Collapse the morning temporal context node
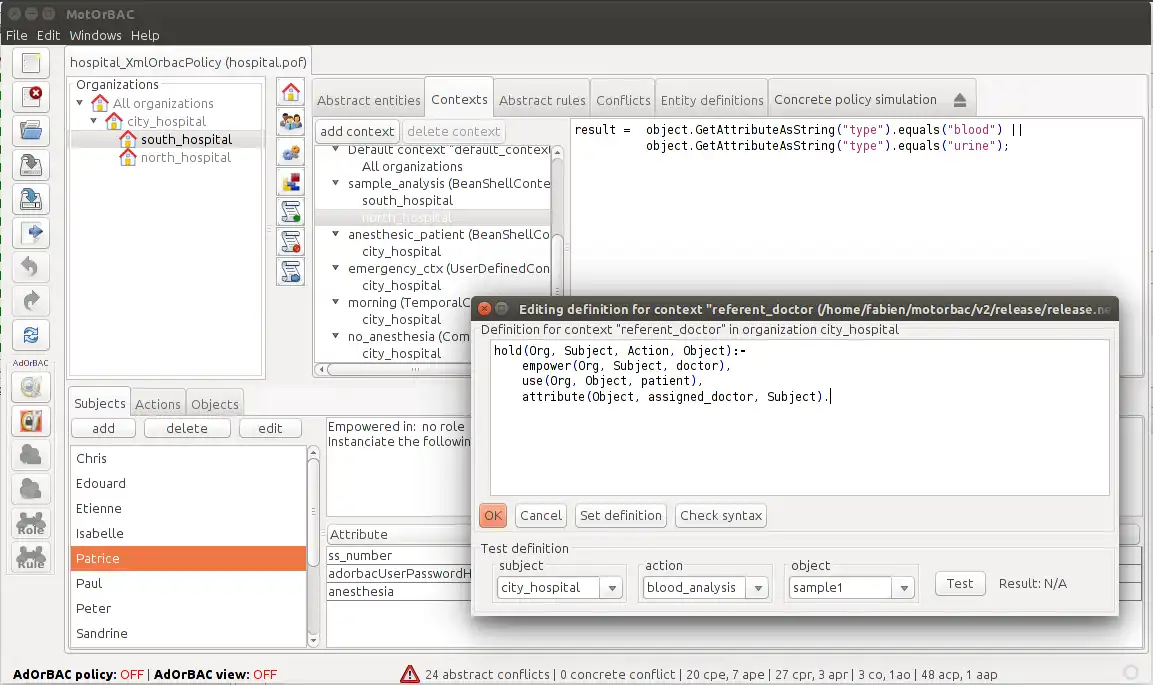 pyautogui.click(x=335, y=302)
